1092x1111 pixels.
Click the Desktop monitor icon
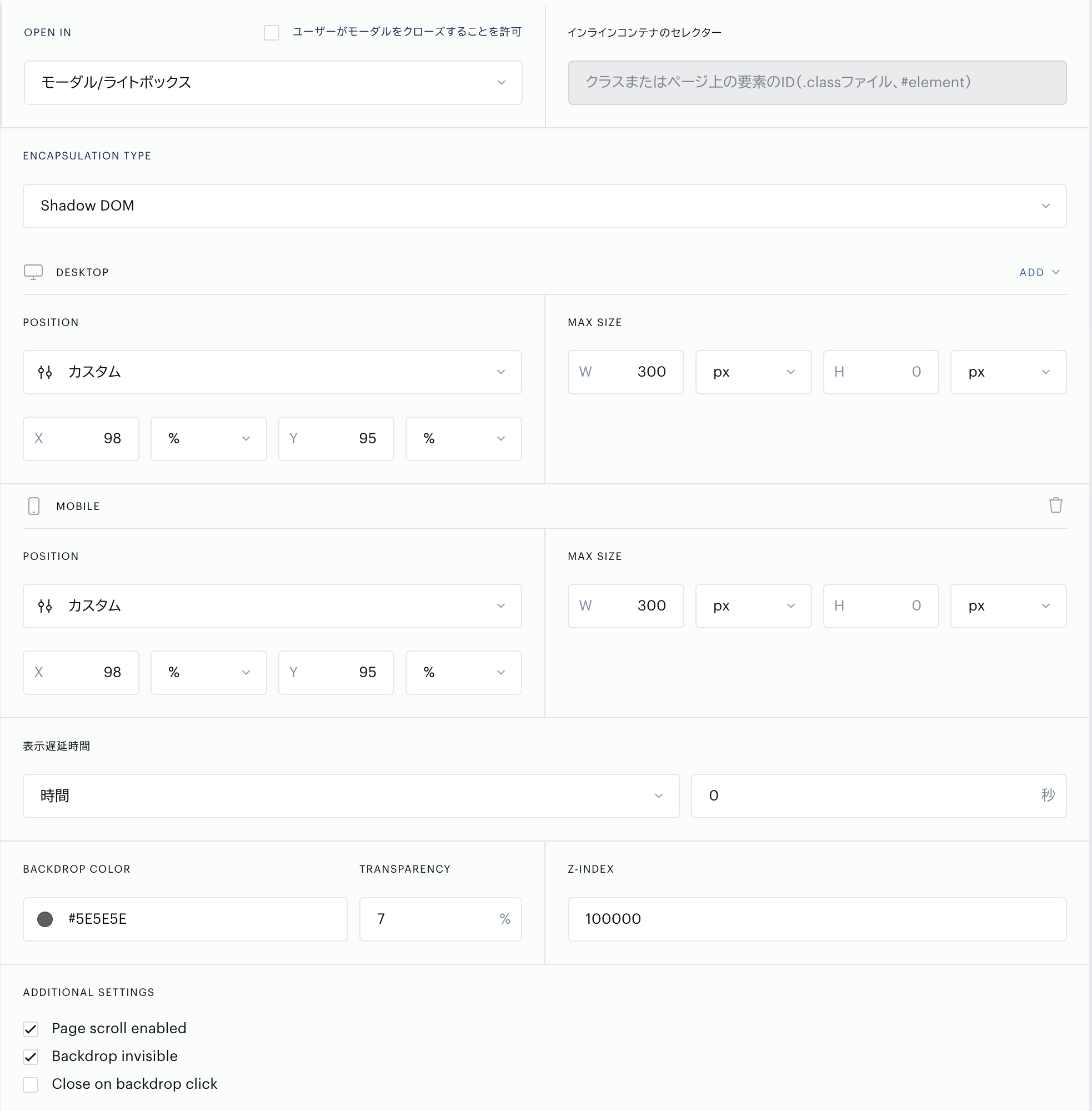click(x=33, y=272)
